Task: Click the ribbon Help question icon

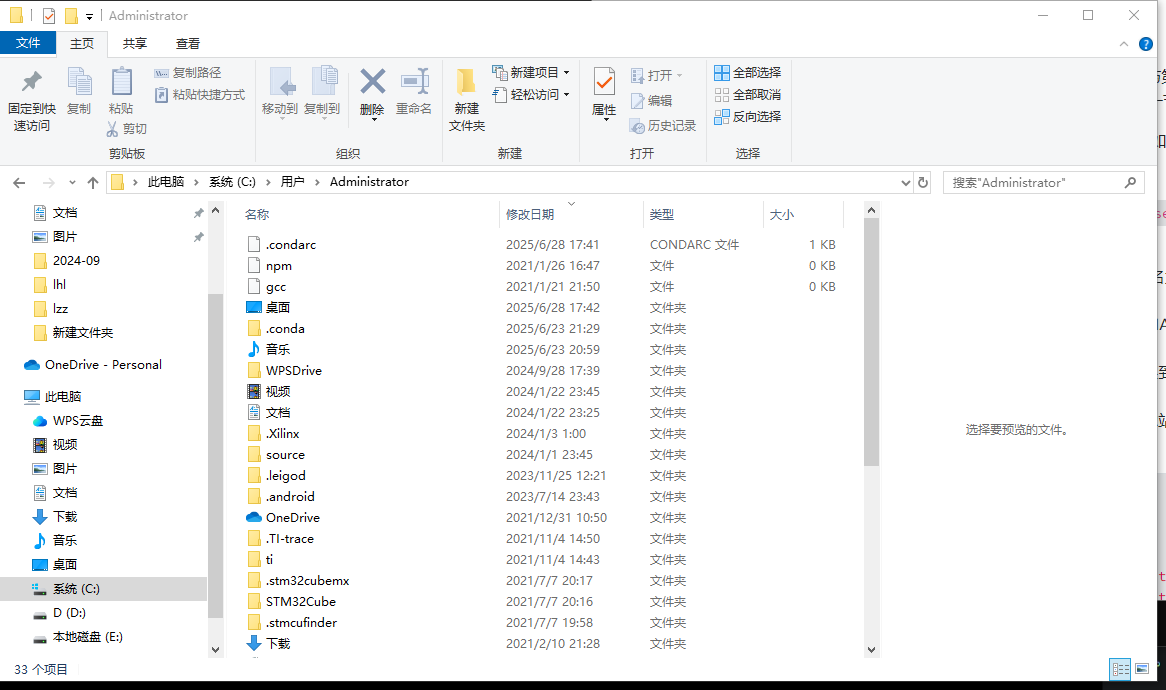Action: (x=1146, y=44)
